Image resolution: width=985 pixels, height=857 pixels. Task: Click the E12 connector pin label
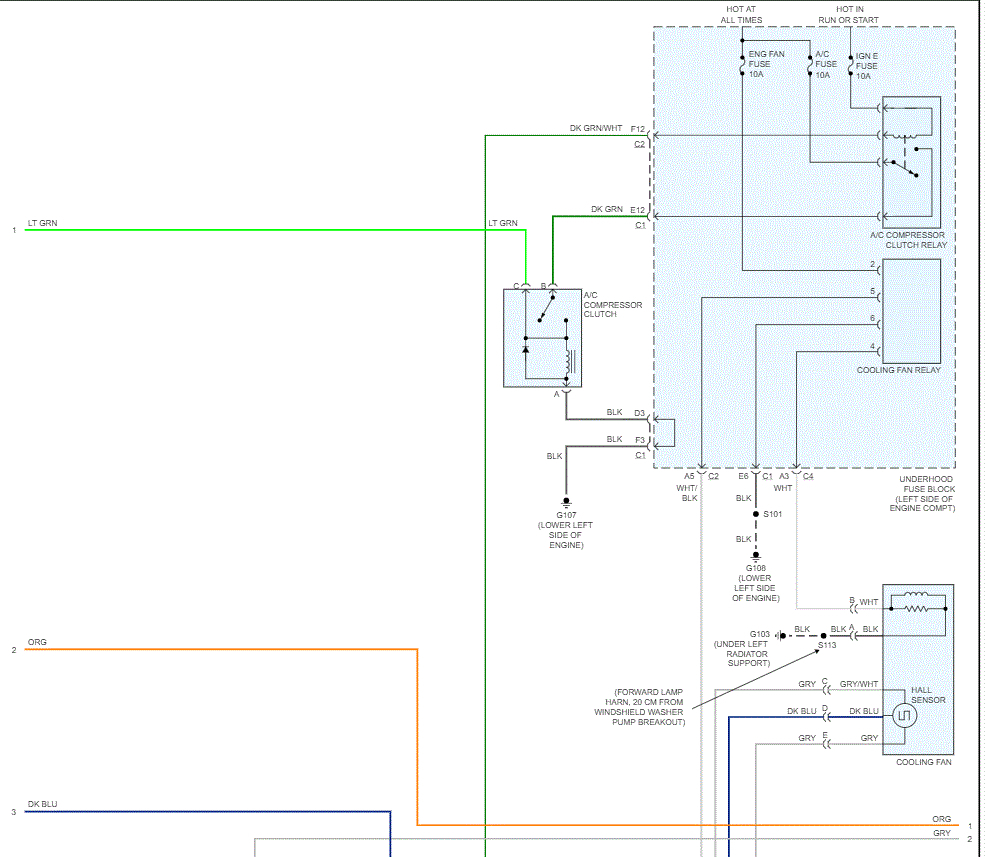638,210
